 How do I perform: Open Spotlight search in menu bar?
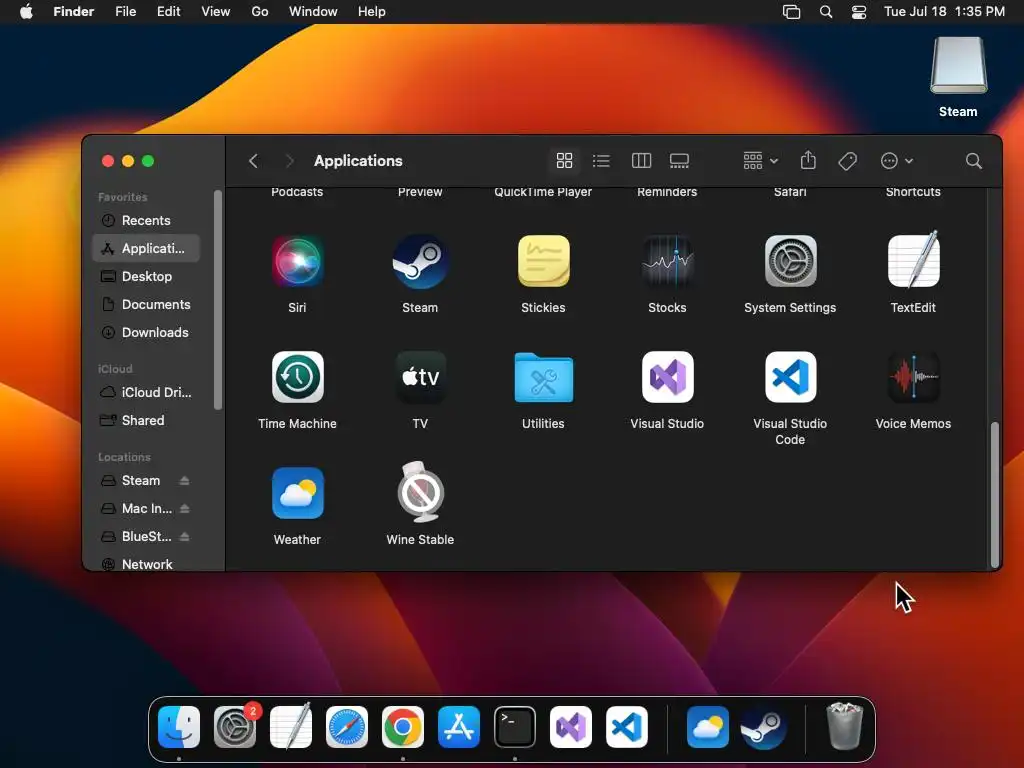point(826,12)
